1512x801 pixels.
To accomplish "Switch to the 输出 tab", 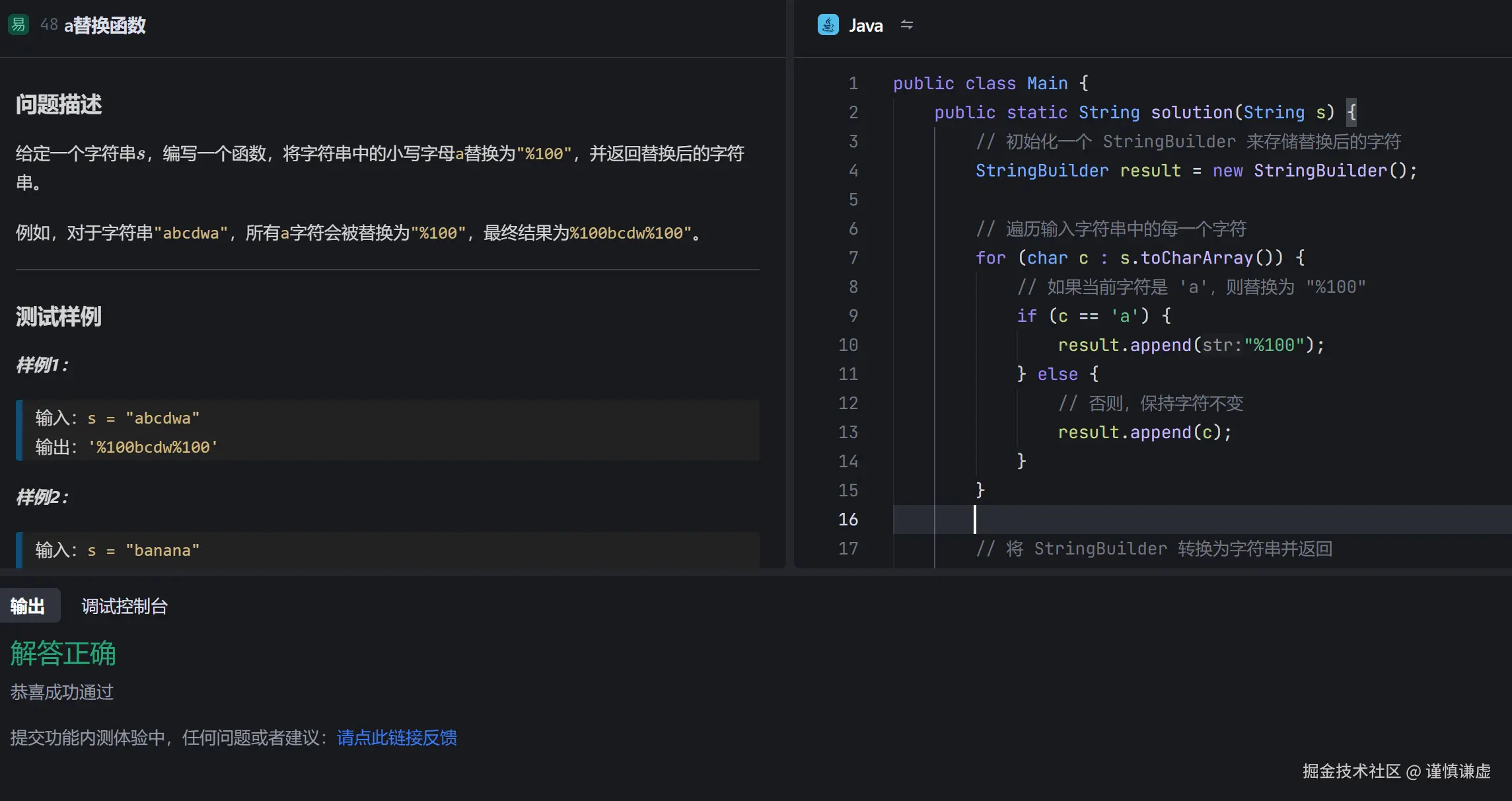I will click(28, 606).
